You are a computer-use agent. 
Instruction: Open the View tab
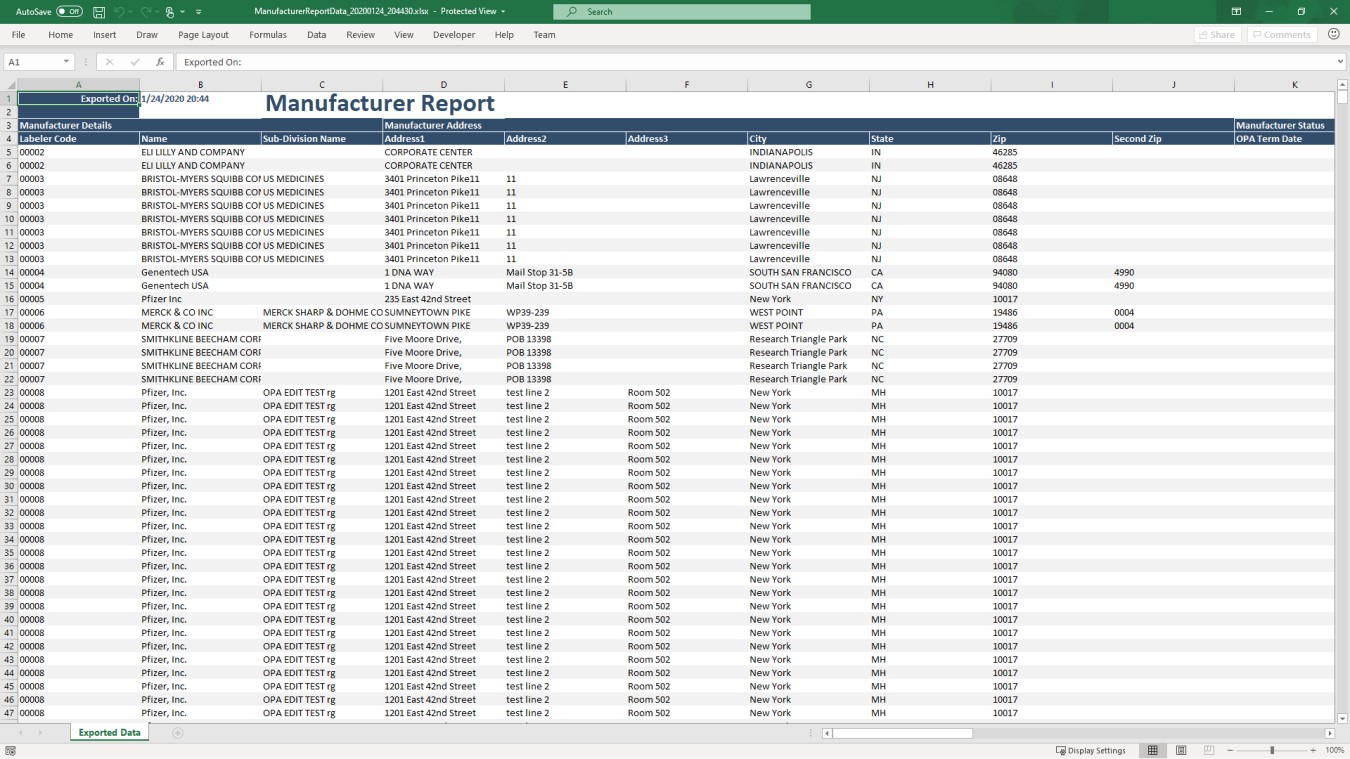pyautogui.click(x=404, y=35)
